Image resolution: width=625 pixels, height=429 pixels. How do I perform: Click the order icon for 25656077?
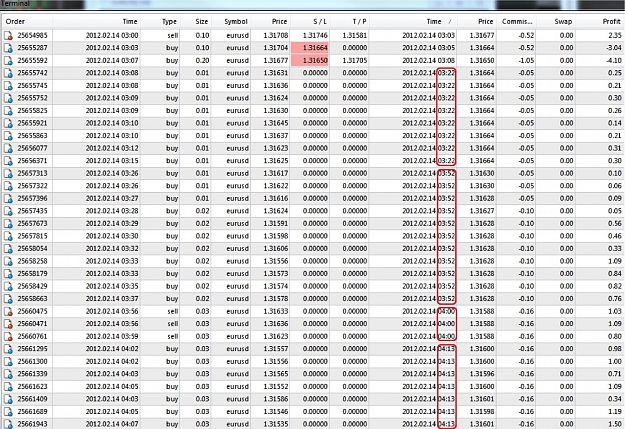[x=8, y=148]
